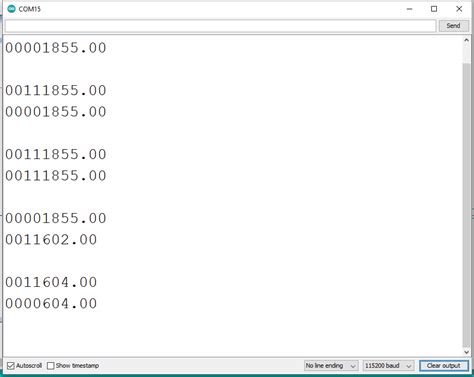The height and width of the screenshot is (377, 474).
Task: Close the COM15 serial monitor window
Action: point(459,9)
